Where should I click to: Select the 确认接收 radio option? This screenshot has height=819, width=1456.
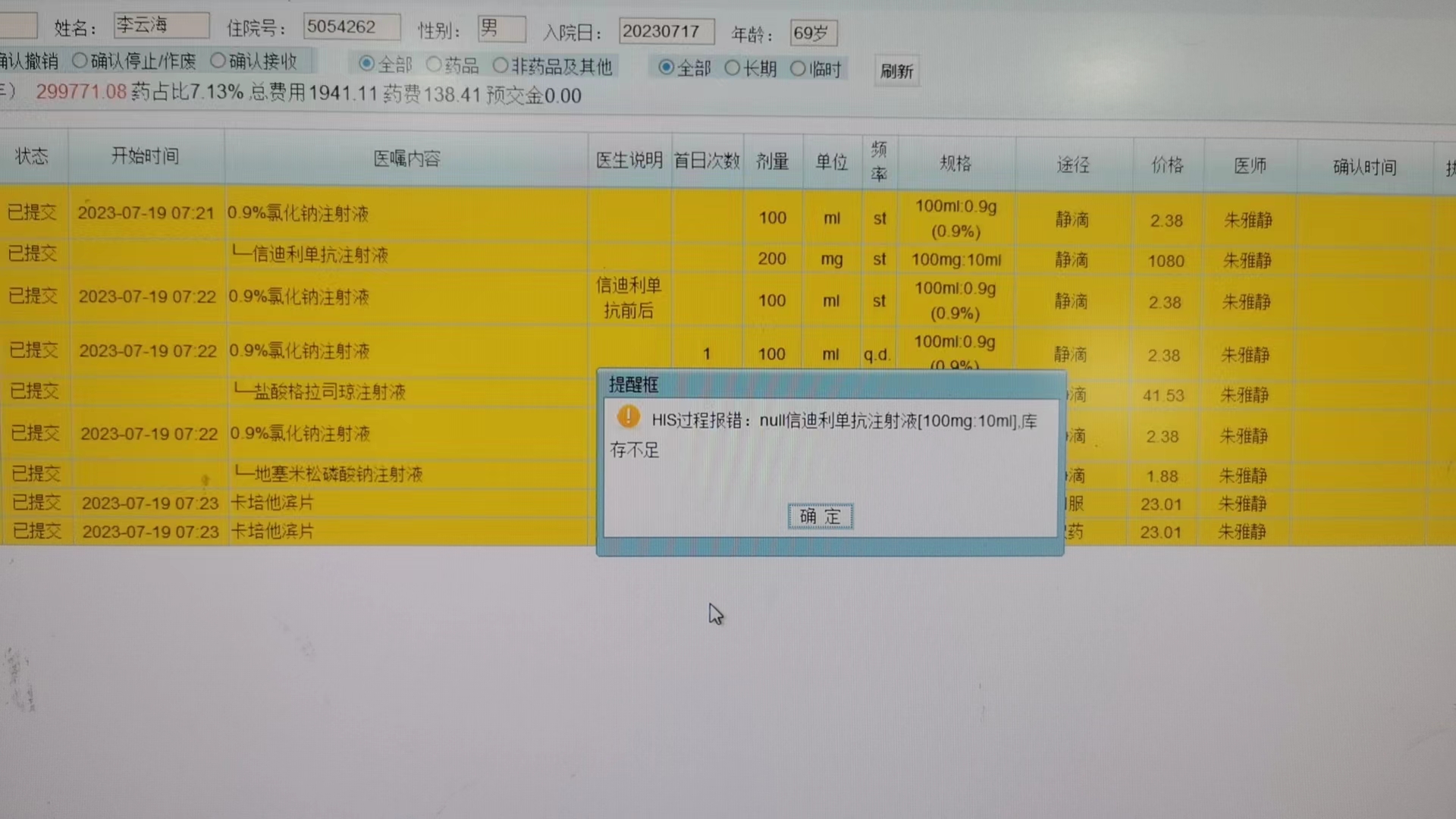[x=218, y=61]
